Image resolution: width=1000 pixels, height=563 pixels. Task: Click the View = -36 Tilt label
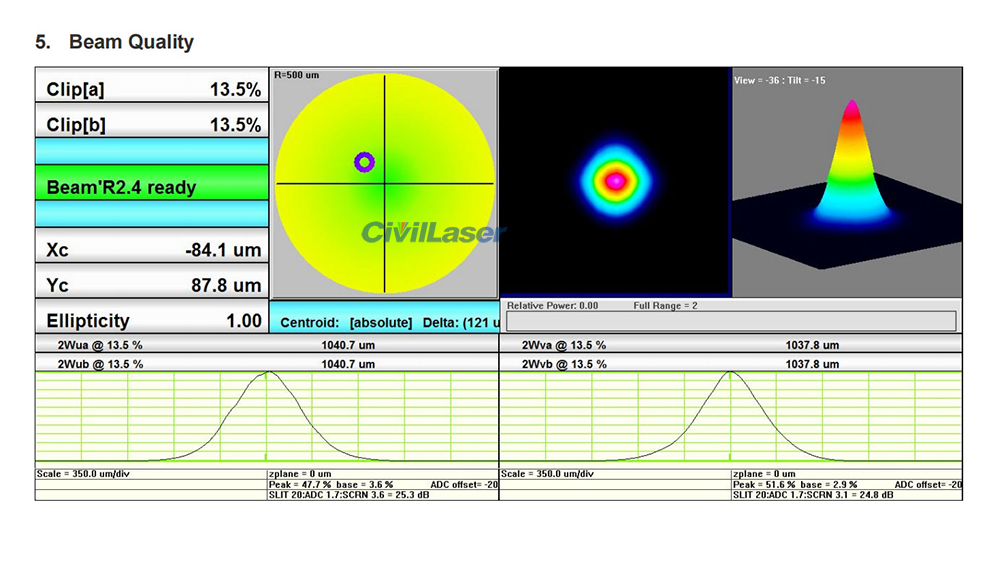click(780, 80)
